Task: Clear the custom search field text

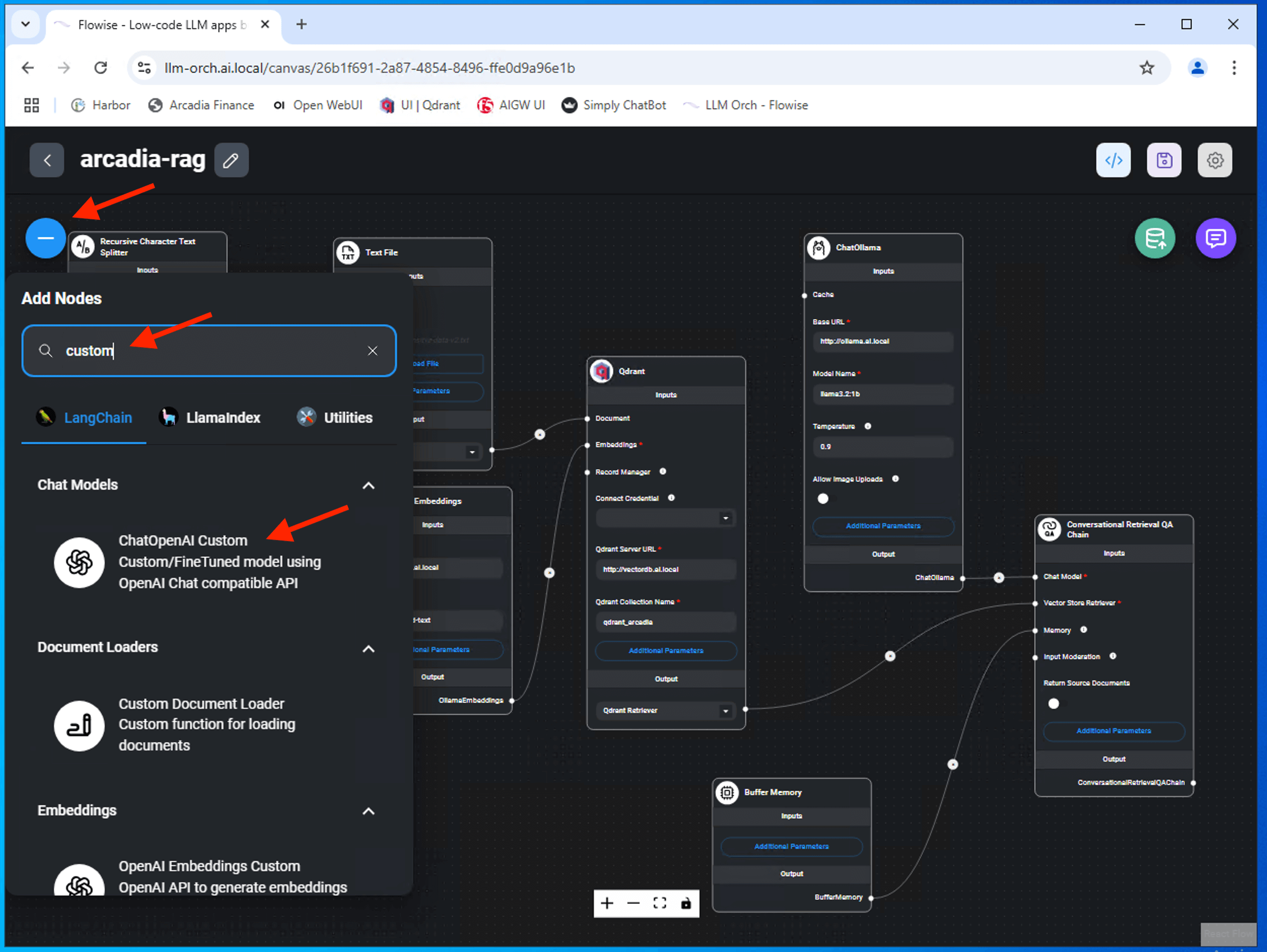Action: tap(372, 351)
